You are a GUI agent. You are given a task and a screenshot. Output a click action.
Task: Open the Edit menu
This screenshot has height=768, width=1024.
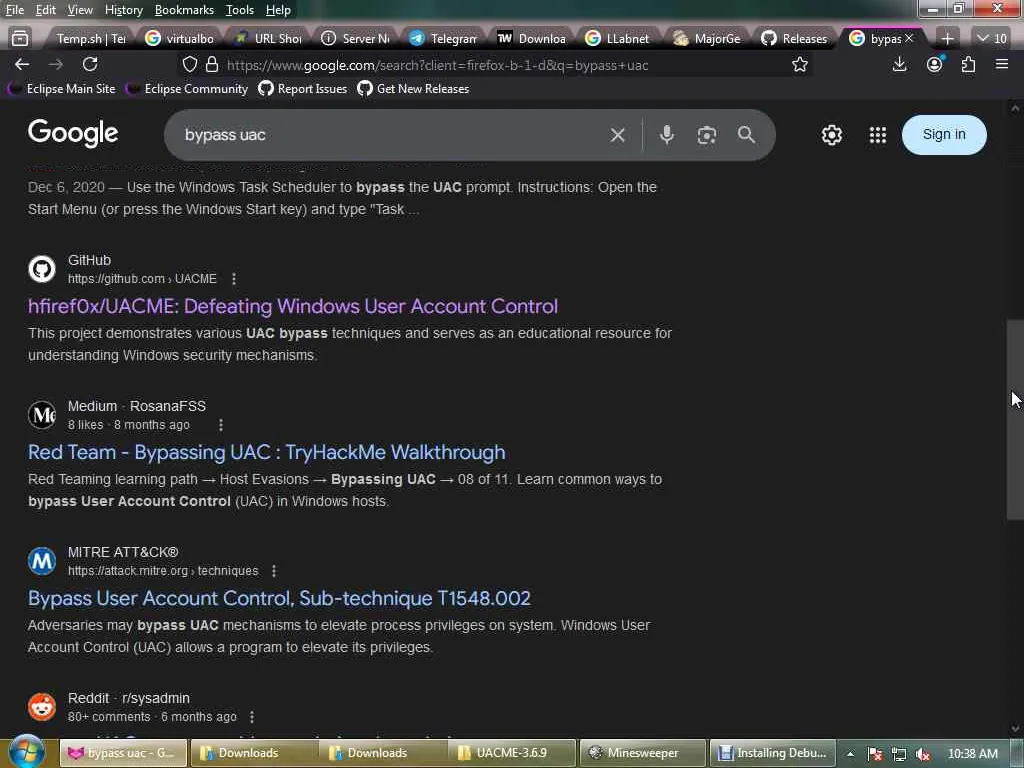pos(45,10)
